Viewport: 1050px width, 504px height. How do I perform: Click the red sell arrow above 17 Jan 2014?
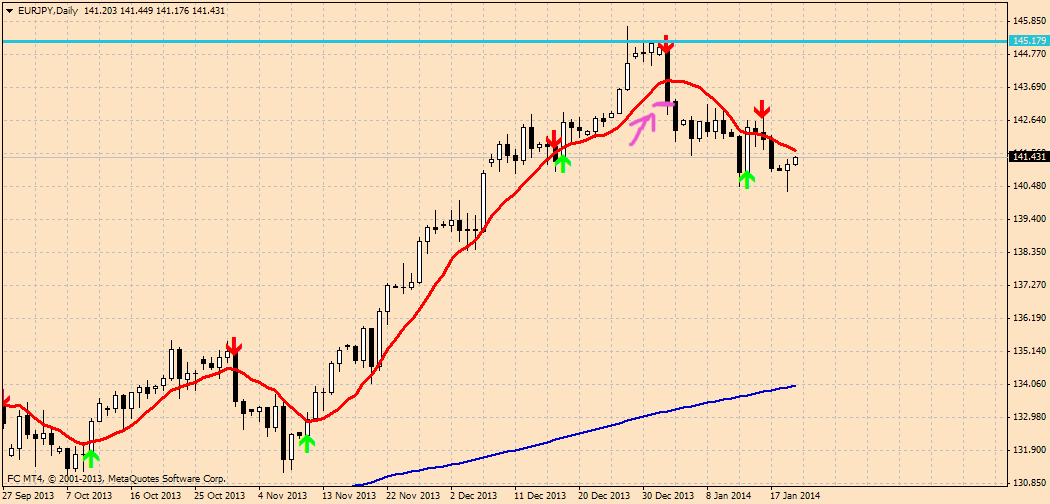(x=762, y=108)
